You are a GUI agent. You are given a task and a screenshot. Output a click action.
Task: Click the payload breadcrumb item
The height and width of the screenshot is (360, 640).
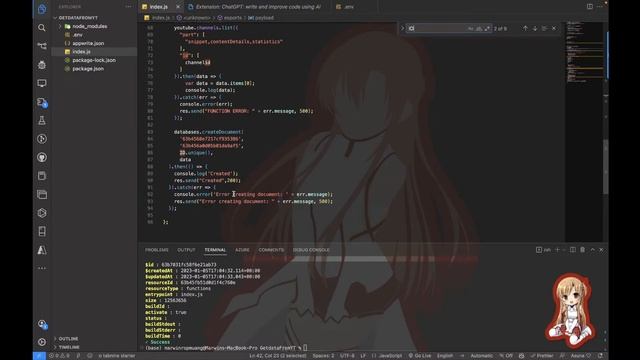coord(261,18)
